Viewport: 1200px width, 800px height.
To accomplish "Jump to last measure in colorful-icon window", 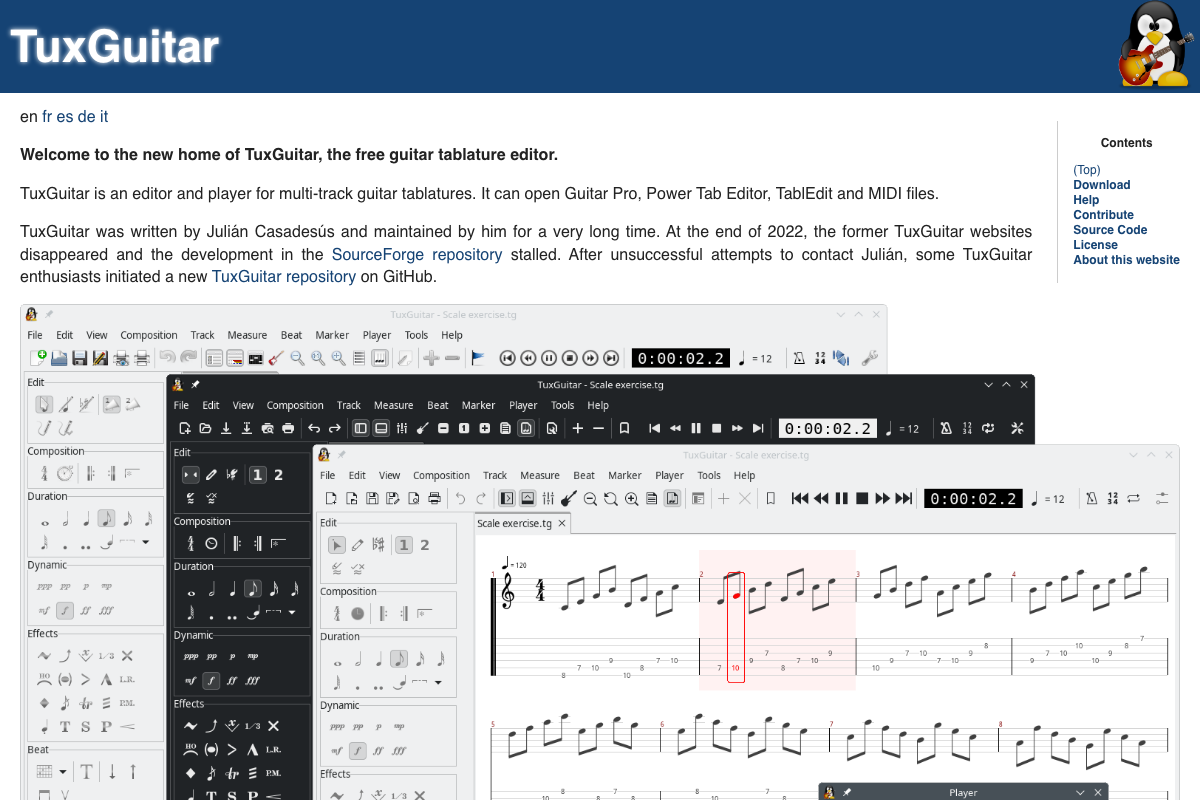I will pos(610,357).
